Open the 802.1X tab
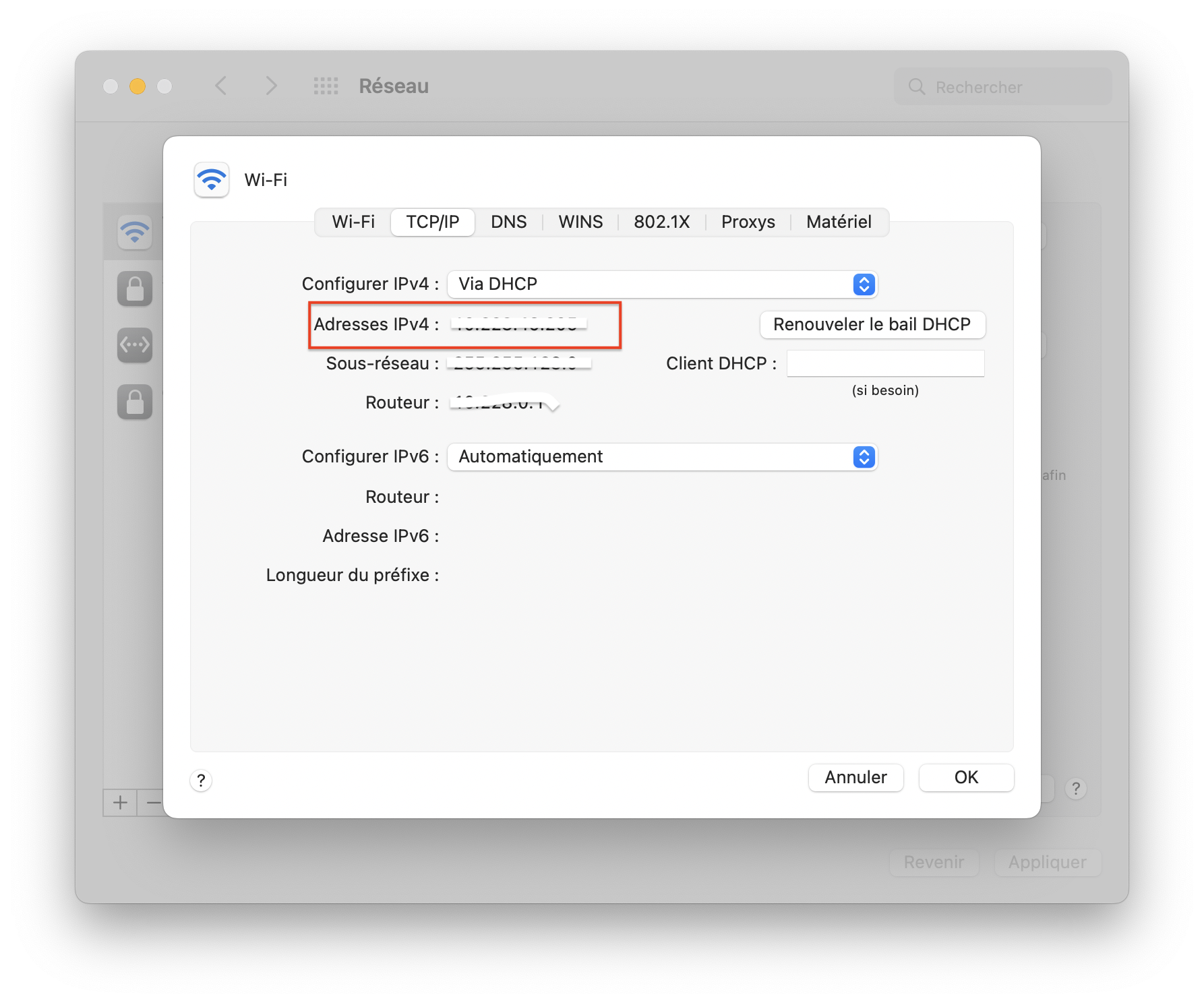 point(661,222)
